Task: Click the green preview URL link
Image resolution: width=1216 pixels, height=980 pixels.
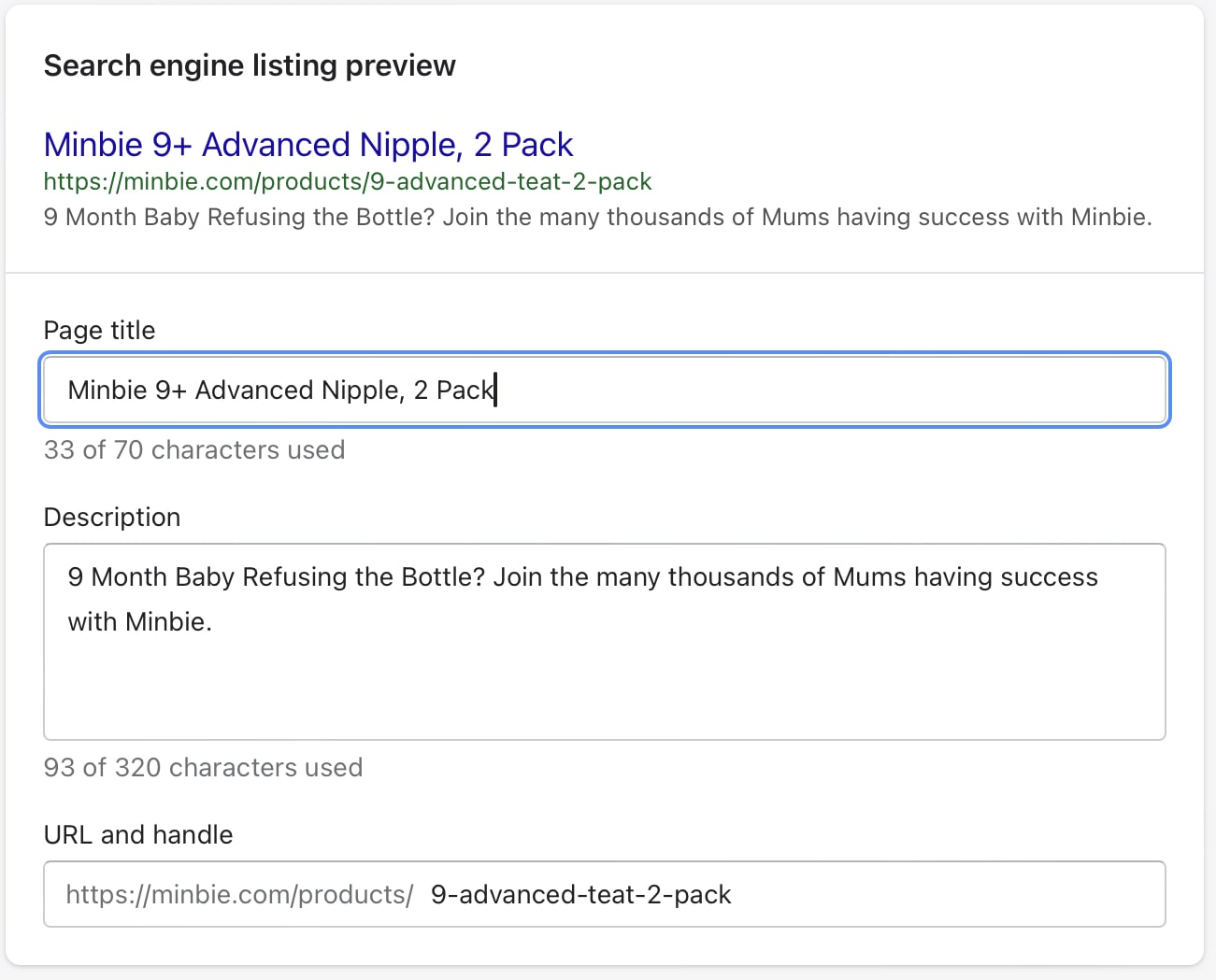Action: tap(346, 182)
